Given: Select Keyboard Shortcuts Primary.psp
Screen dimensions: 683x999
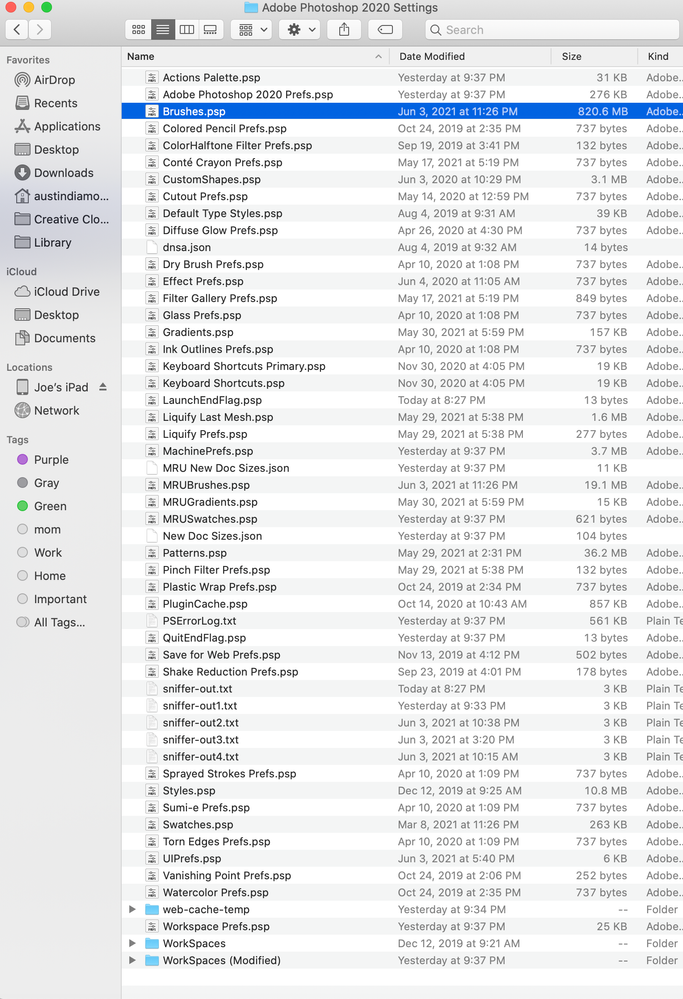Looking at the screenshot, I should 402,366.
